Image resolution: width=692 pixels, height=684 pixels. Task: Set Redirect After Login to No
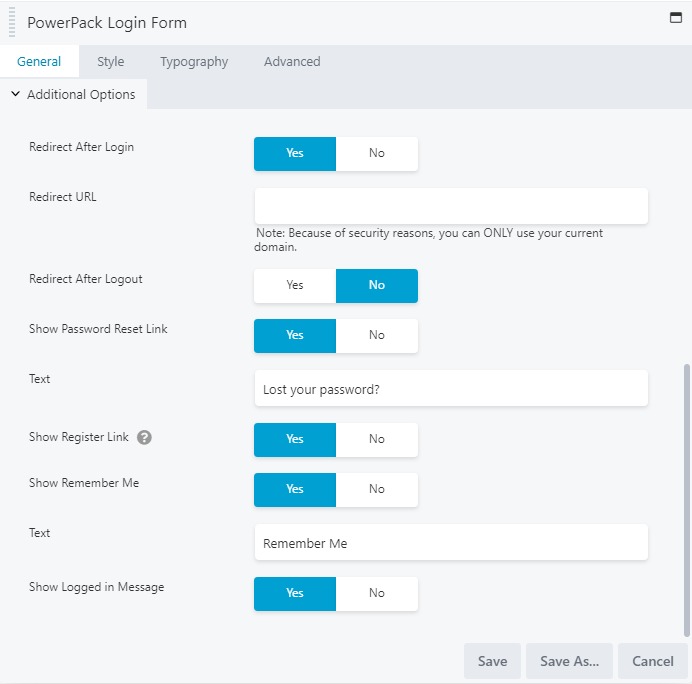pos(377,154)
